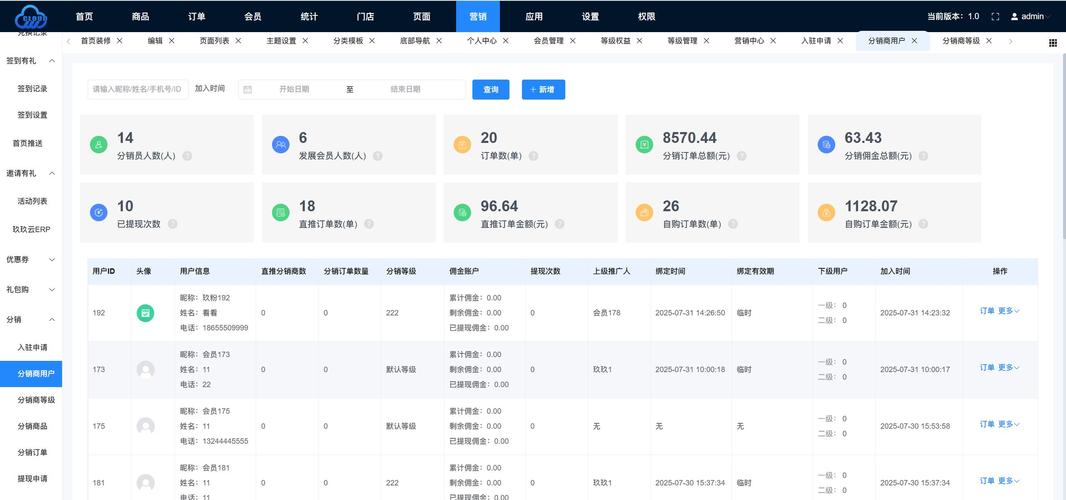Close the 营销中心 tab
This screenshot has height=500, width=1066.
[773, 41]
